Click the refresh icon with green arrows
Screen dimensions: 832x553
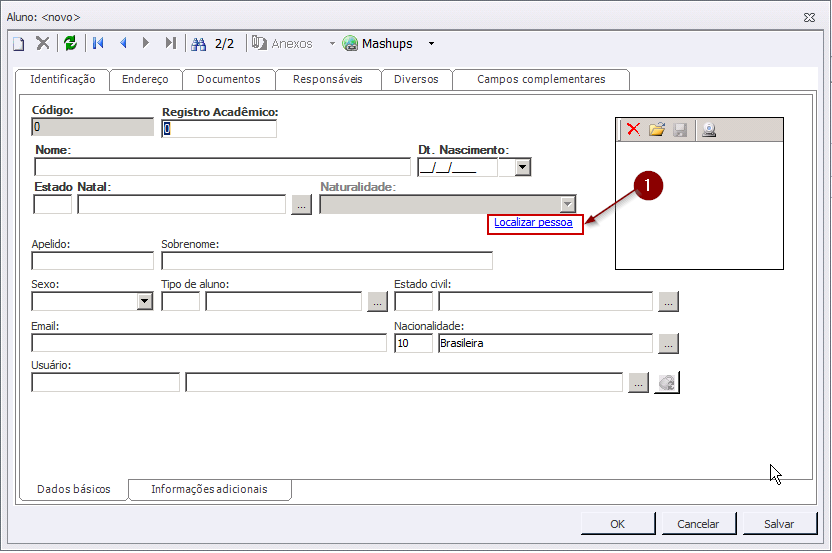70,44
